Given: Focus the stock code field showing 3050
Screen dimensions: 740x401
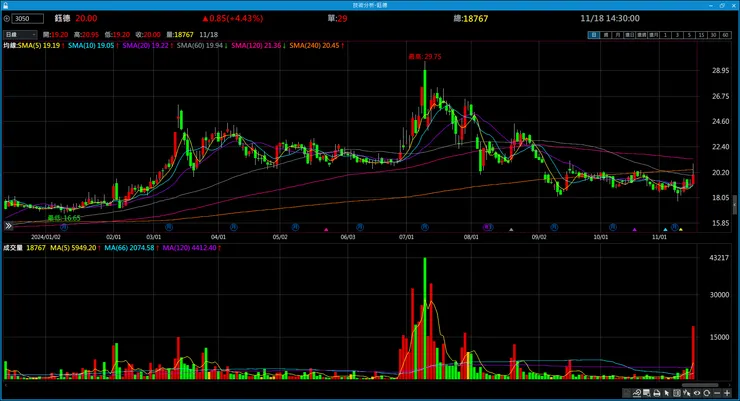Looking at the screenshot, I should point(28,19).
